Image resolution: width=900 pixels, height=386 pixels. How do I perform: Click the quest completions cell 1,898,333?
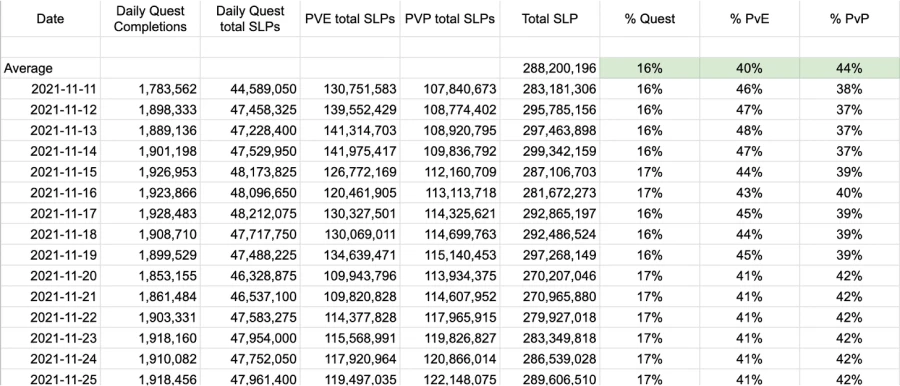click(150, 110)
